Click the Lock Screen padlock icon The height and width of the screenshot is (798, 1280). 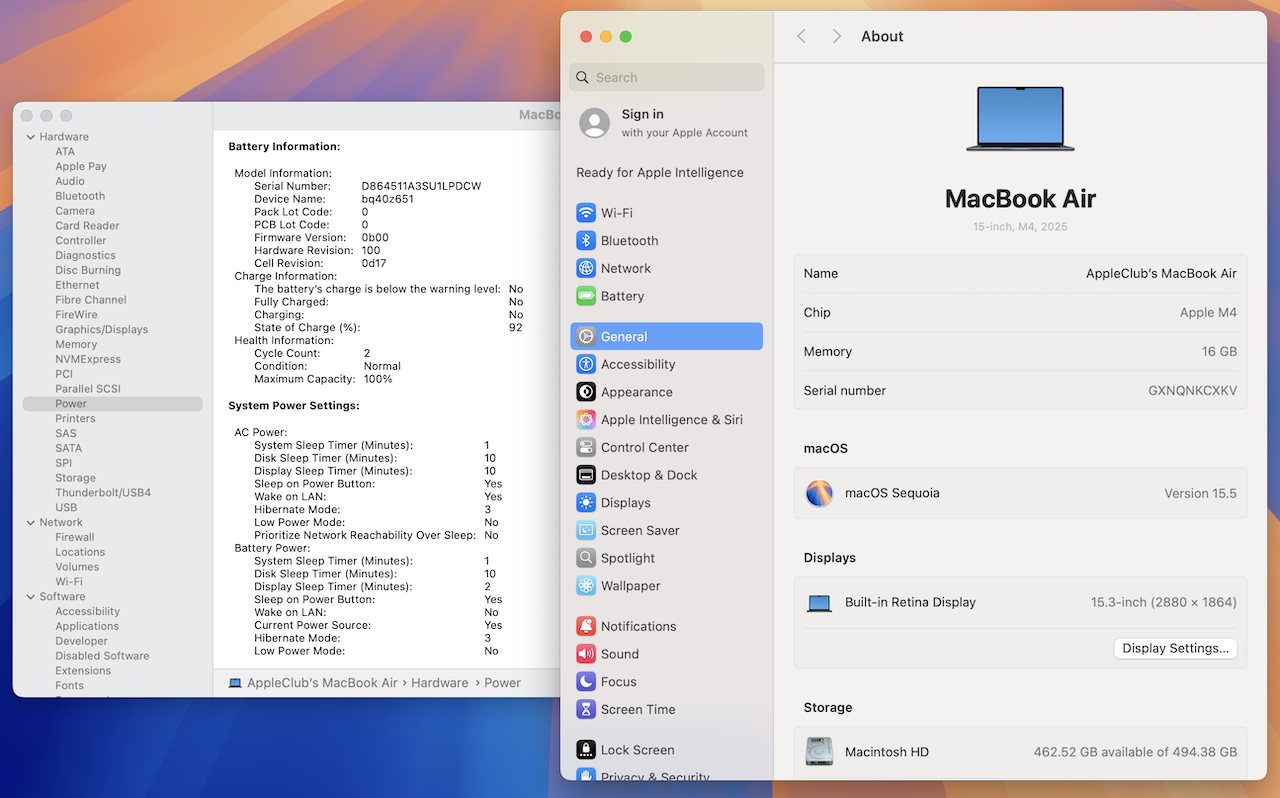point(586,750)
